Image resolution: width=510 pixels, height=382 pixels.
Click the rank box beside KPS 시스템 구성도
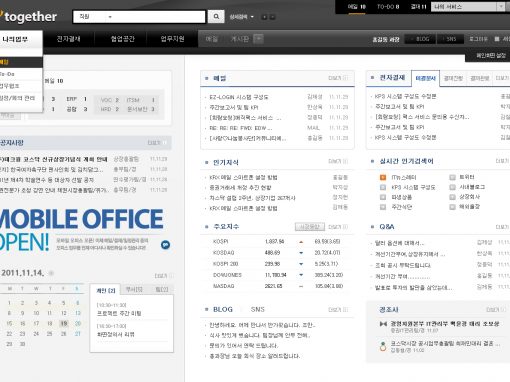click(383, 187)
